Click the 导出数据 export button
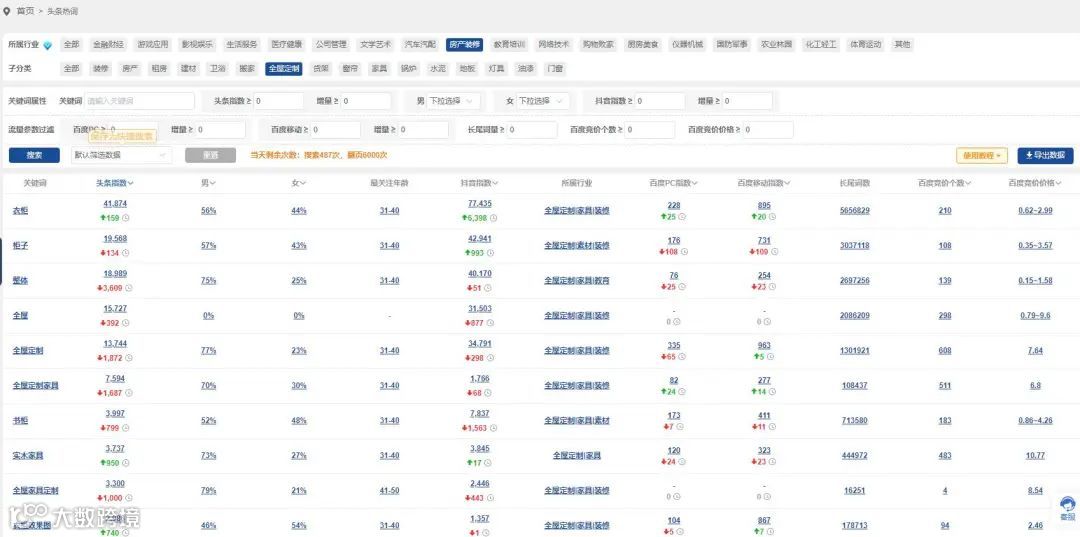The image size is (1080, 537). coord(1045,156)
